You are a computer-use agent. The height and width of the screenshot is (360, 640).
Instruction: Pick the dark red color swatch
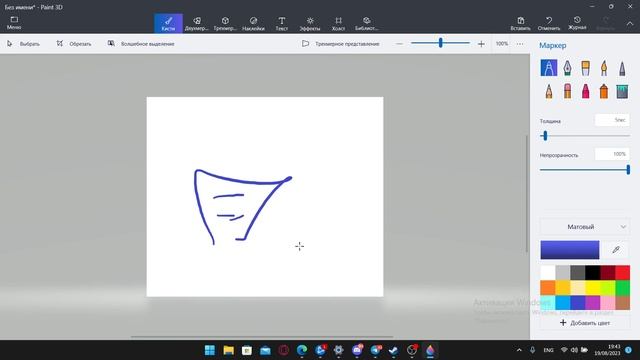607,273
